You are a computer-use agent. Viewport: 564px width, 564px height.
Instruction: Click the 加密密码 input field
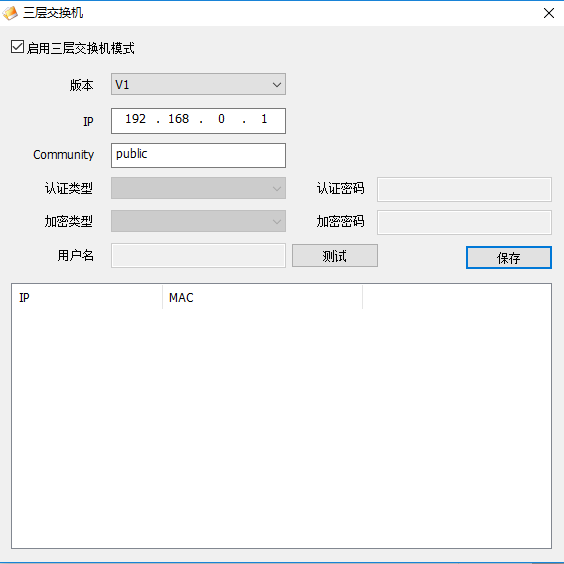click(x=464, y=222)
